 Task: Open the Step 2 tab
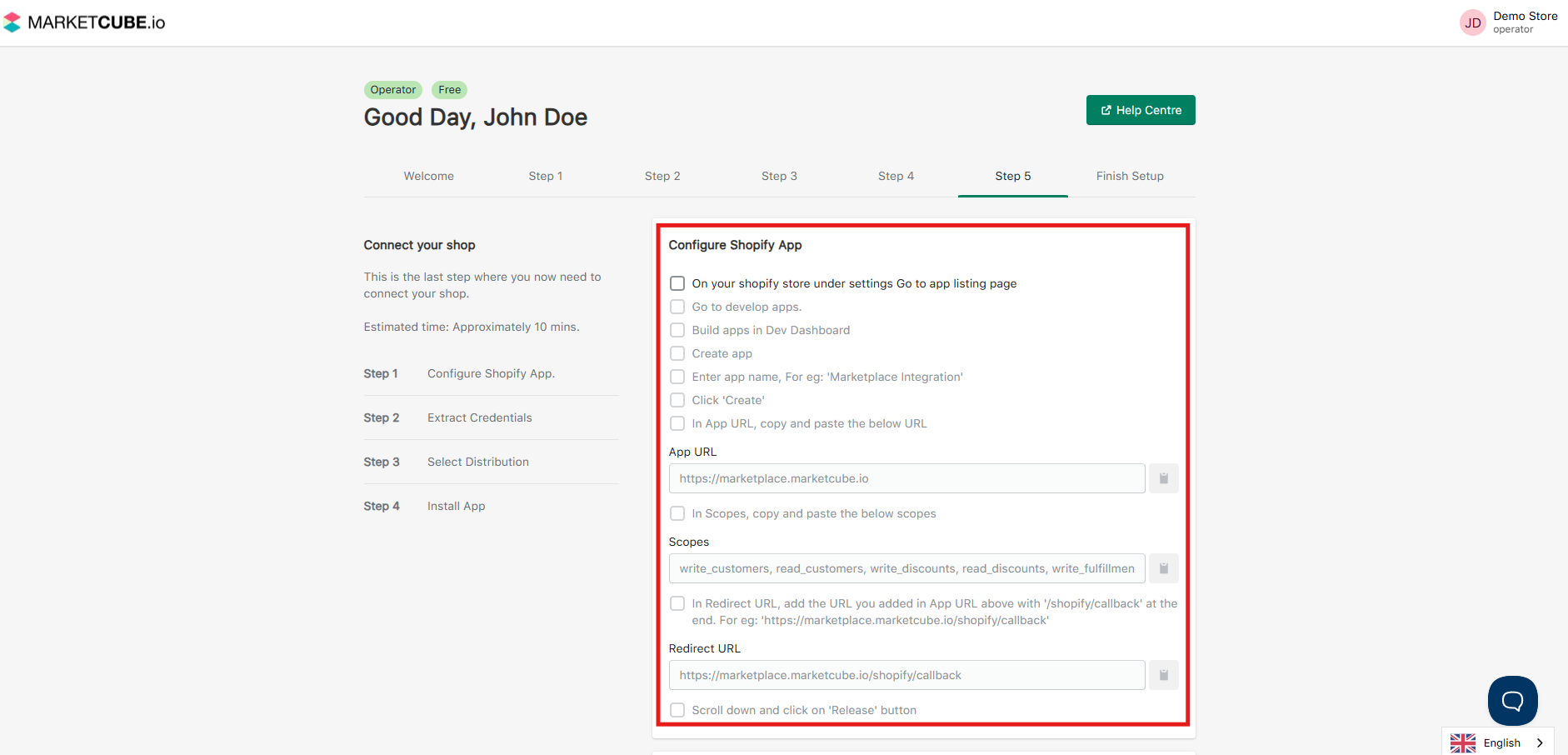662,176
